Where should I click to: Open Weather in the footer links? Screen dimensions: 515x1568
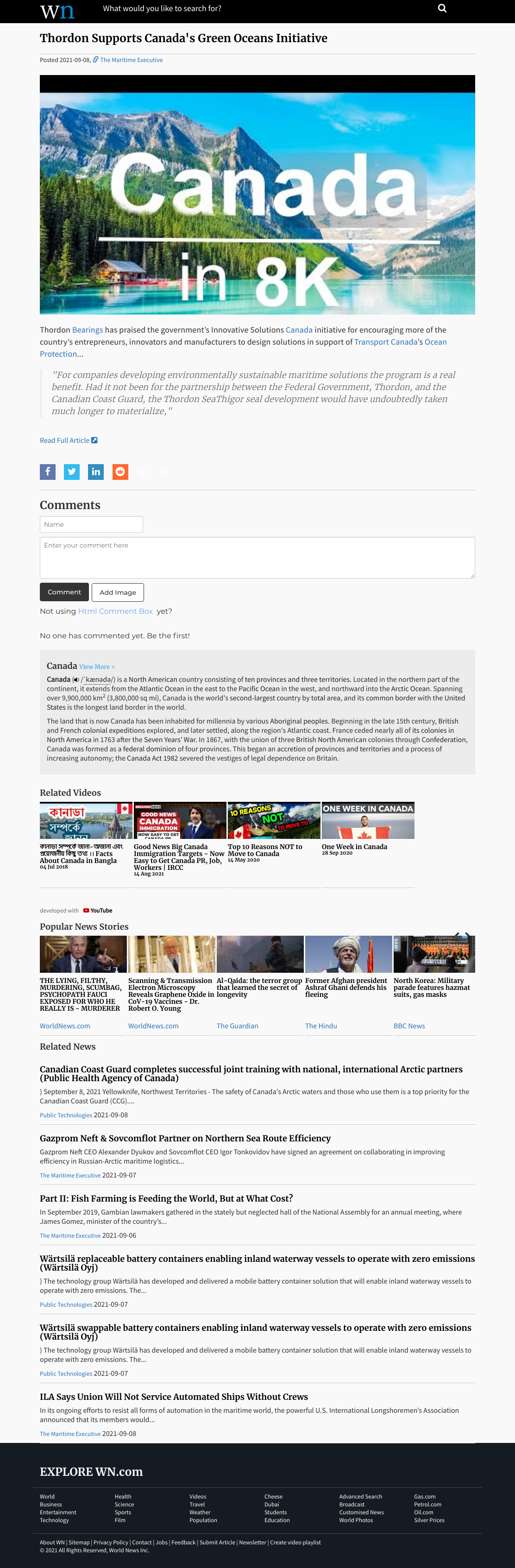click(x=200, y=1512)
